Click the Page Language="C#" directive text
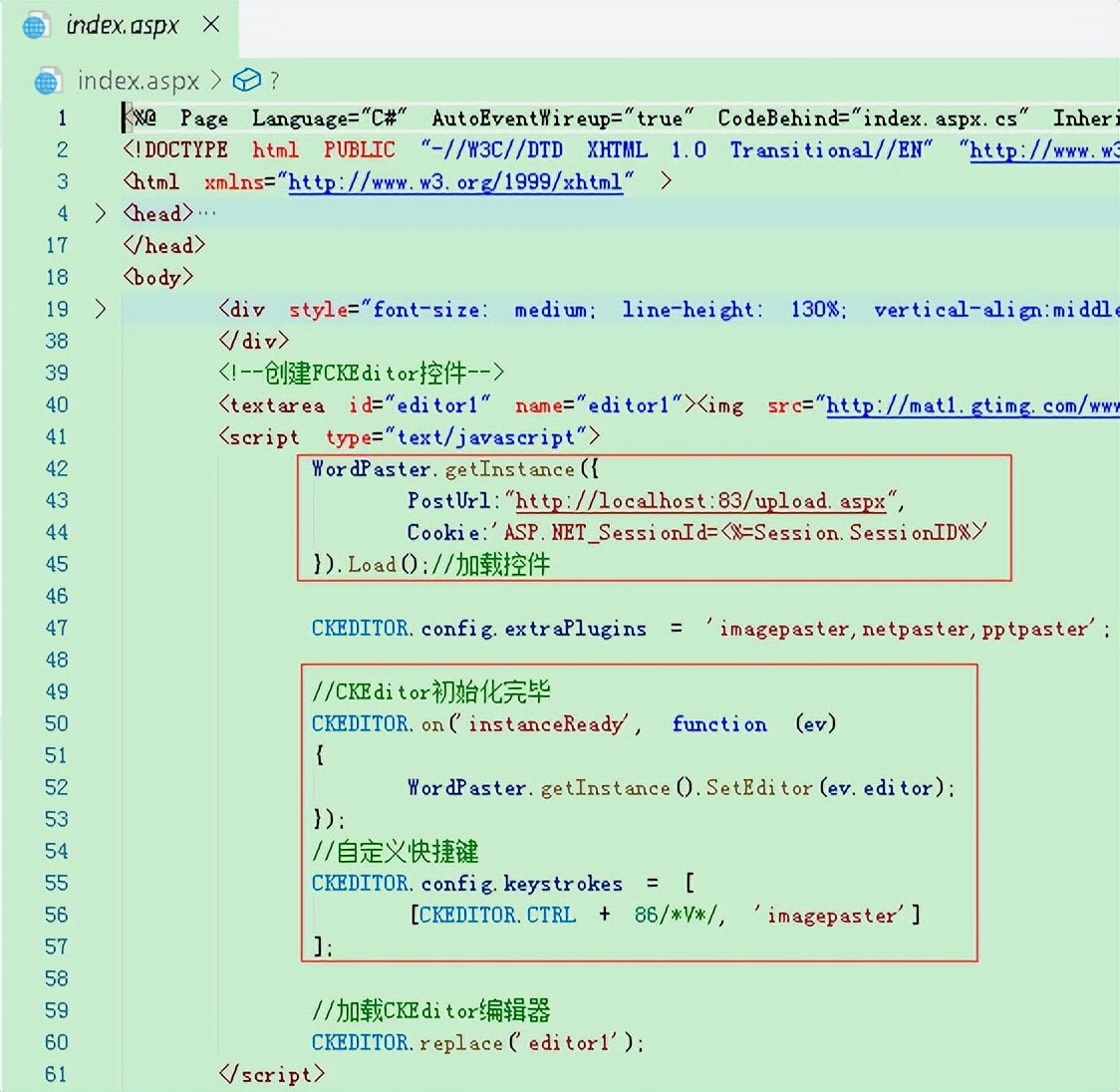Screen dimensions: 1120x1092 coord(293,119)
